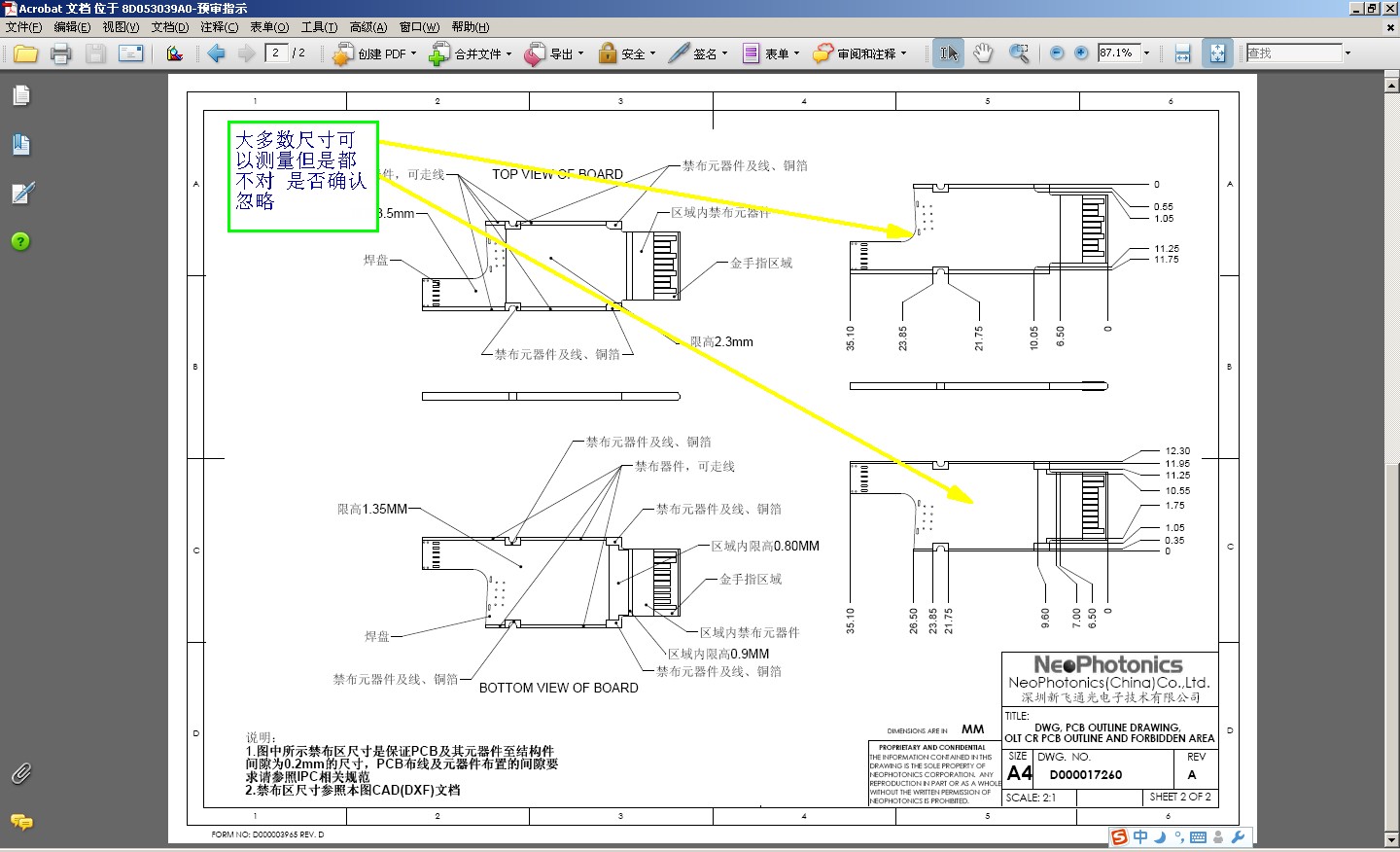Open the Attachments paperclip panel
This screenshot has height=852, width=1400.
point(21,773)
